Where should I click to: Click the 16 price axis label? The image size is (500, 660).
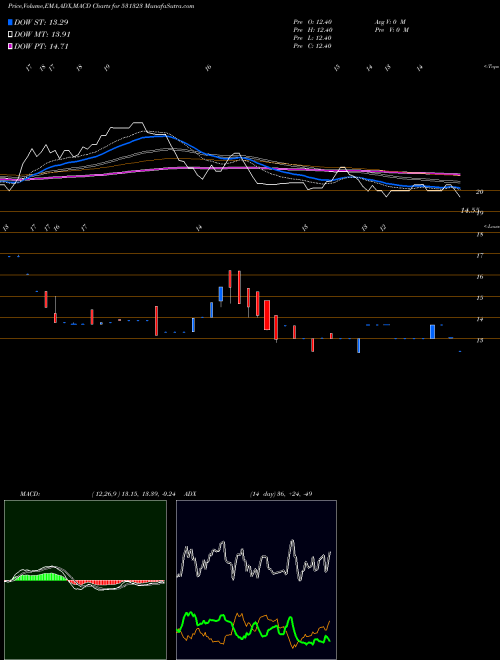pos(479,277)
